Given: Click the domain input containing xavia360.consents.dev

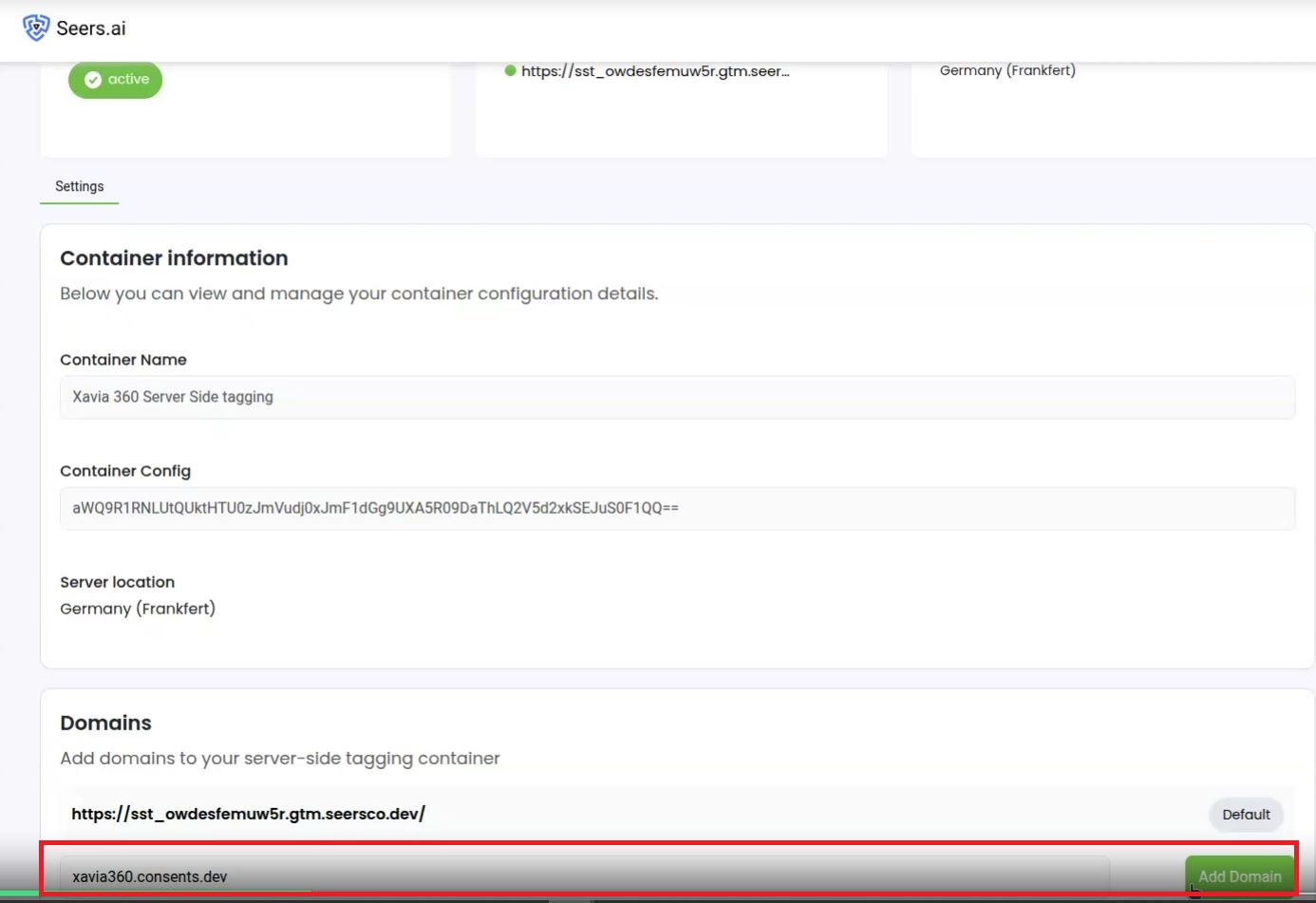Looking at the screenshot, I should pyautogui.click(x=584, y=876).
